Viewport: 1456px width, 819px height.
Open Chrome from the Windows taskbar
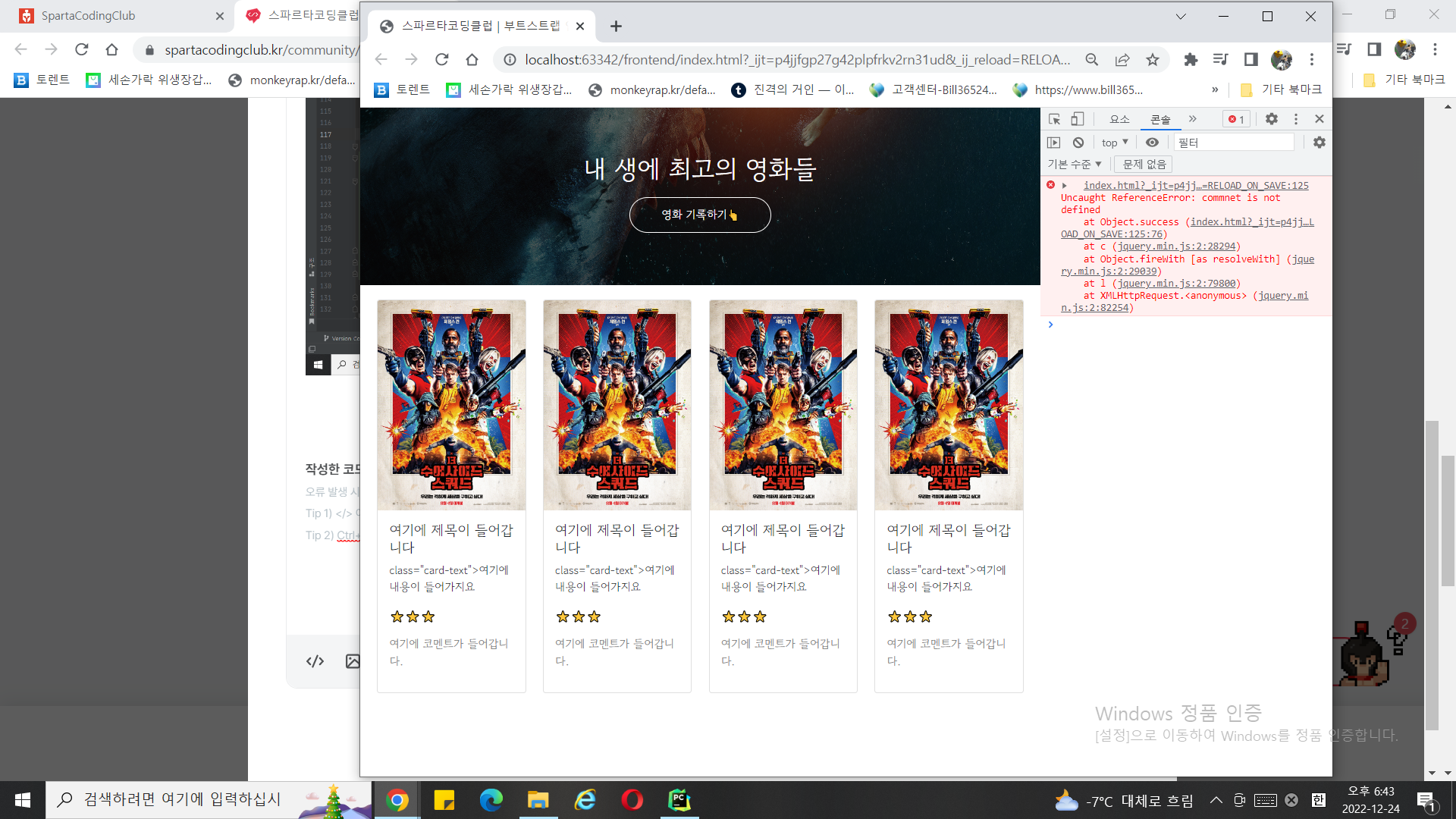(x=397, y=800)
